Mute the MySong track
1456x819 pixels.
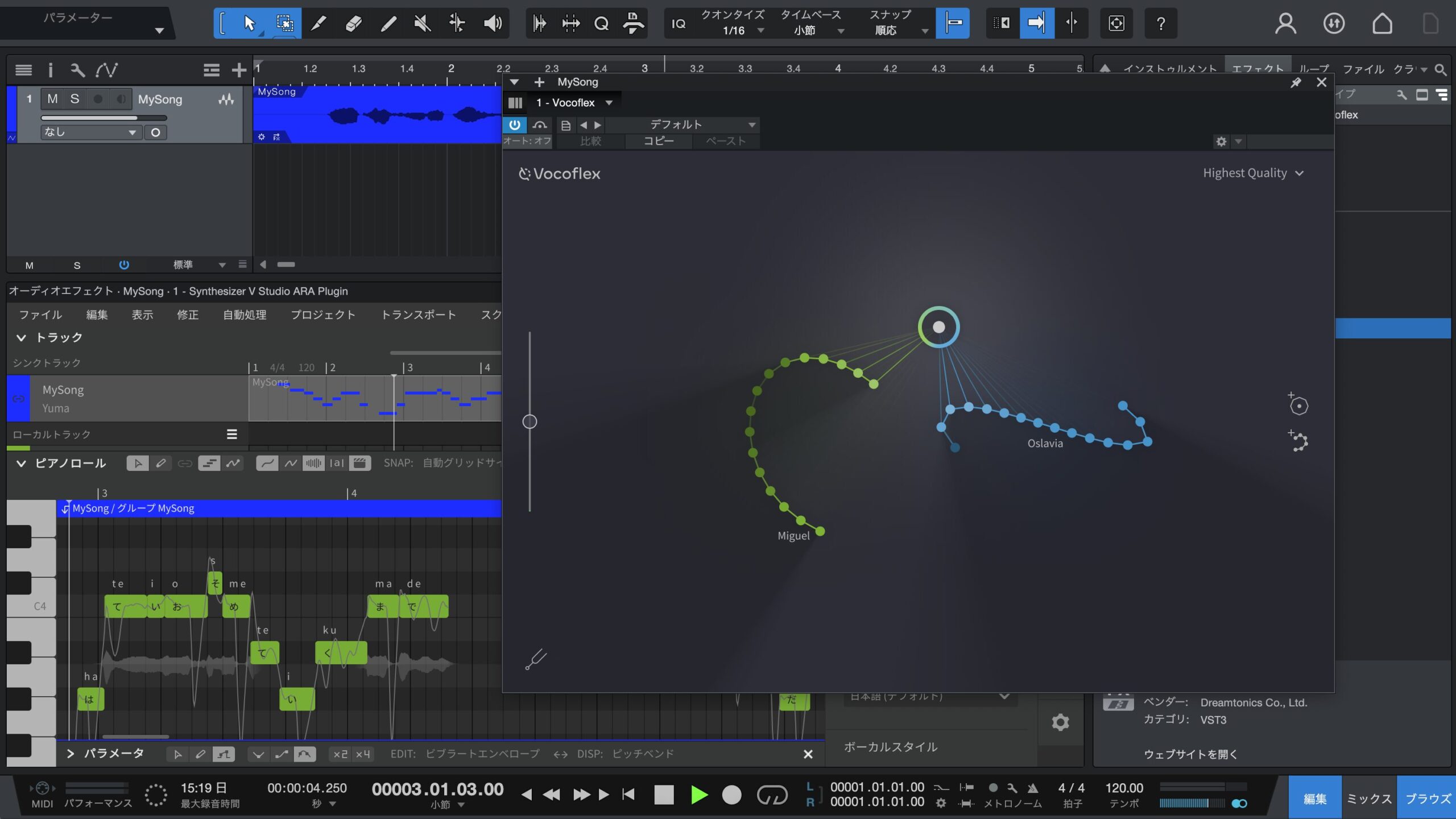pos(52,99)
